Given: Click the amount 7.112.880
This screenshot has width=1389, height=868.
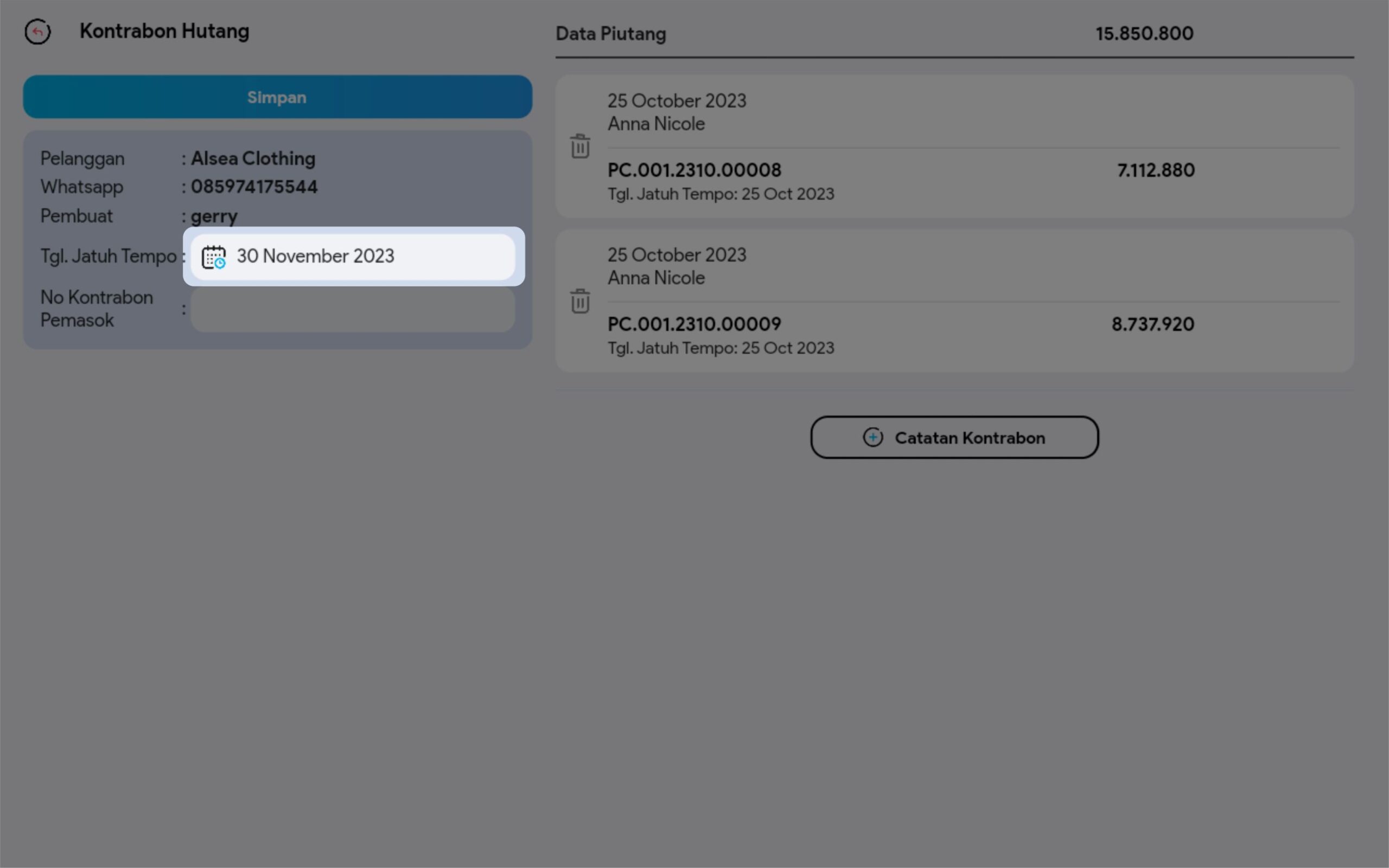Looking at the screenshot, I should (x=1155, y=170).
